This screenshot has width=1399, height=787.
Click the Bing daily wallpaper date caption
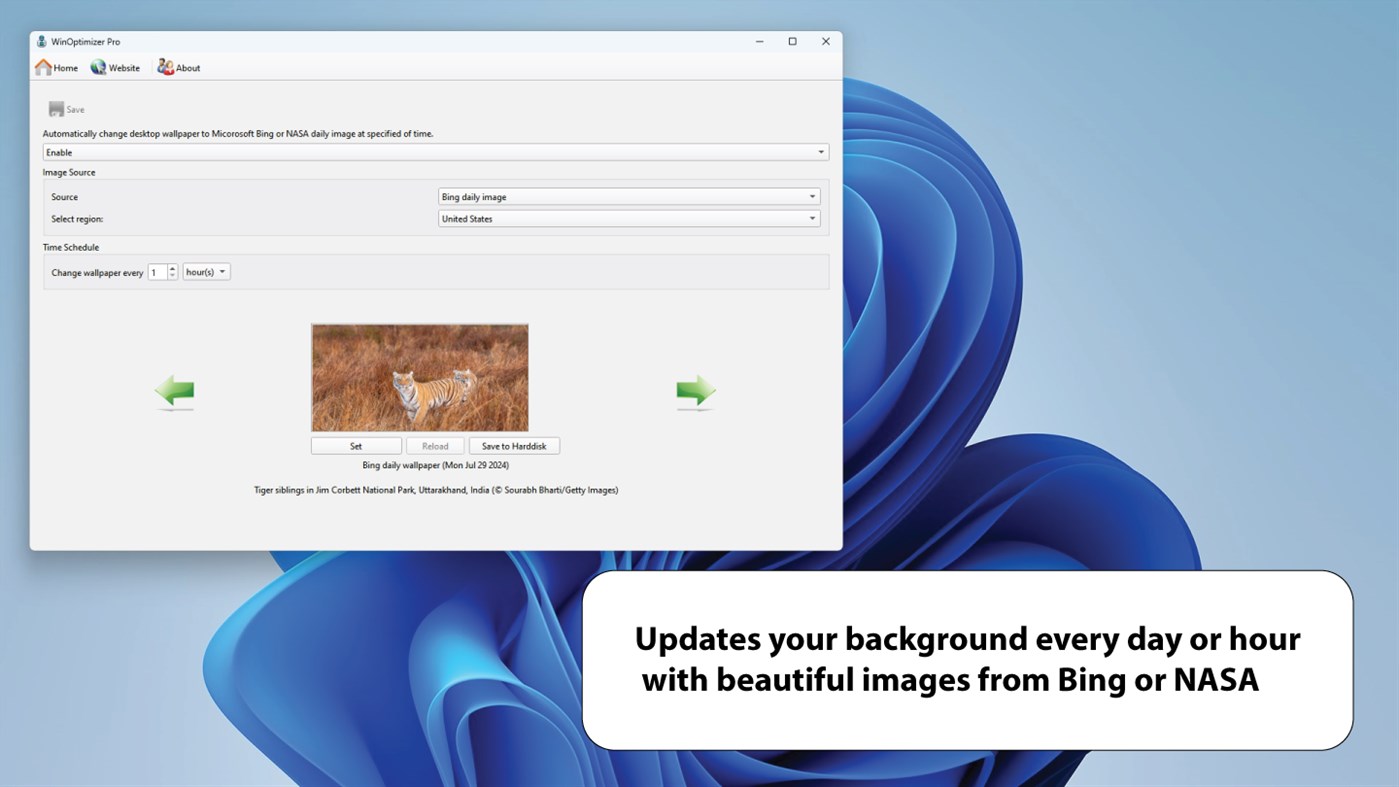(436, 465)
